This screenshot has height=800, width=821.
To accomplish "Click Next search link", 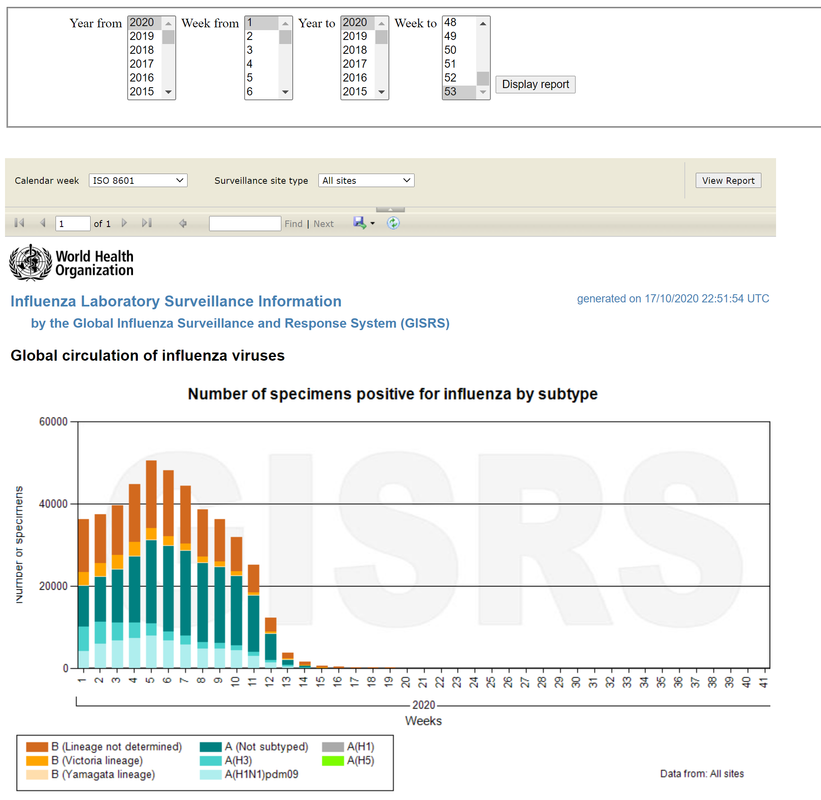I will tap(324, 224).
